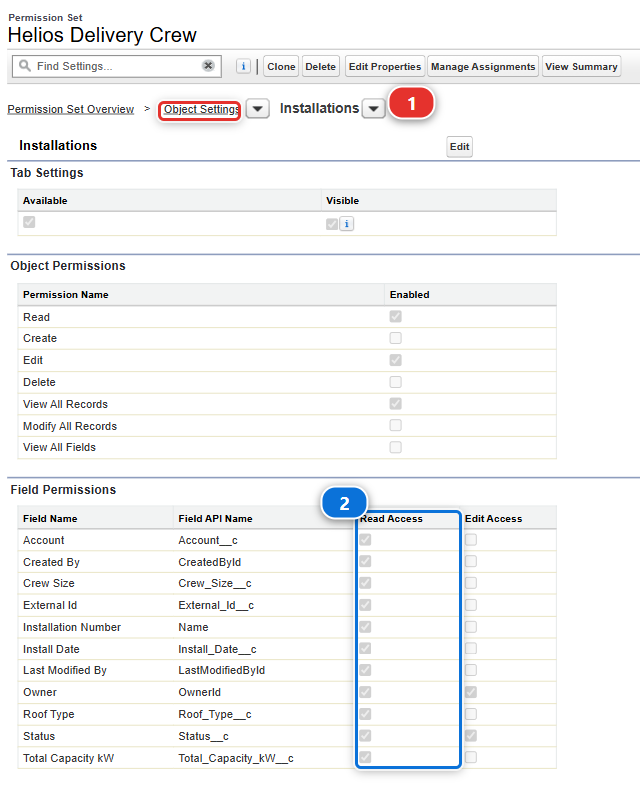Toggle Read Access for Install Date field
Image resolution: width=640 pixels, height=790 pixels.
[365, 648]
